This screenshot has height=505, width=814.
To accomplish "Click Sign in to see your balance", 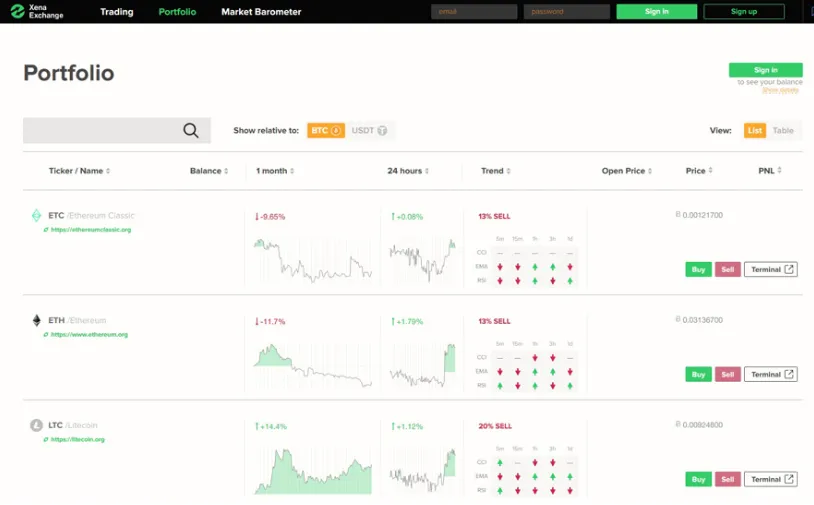I will point(766,70).
